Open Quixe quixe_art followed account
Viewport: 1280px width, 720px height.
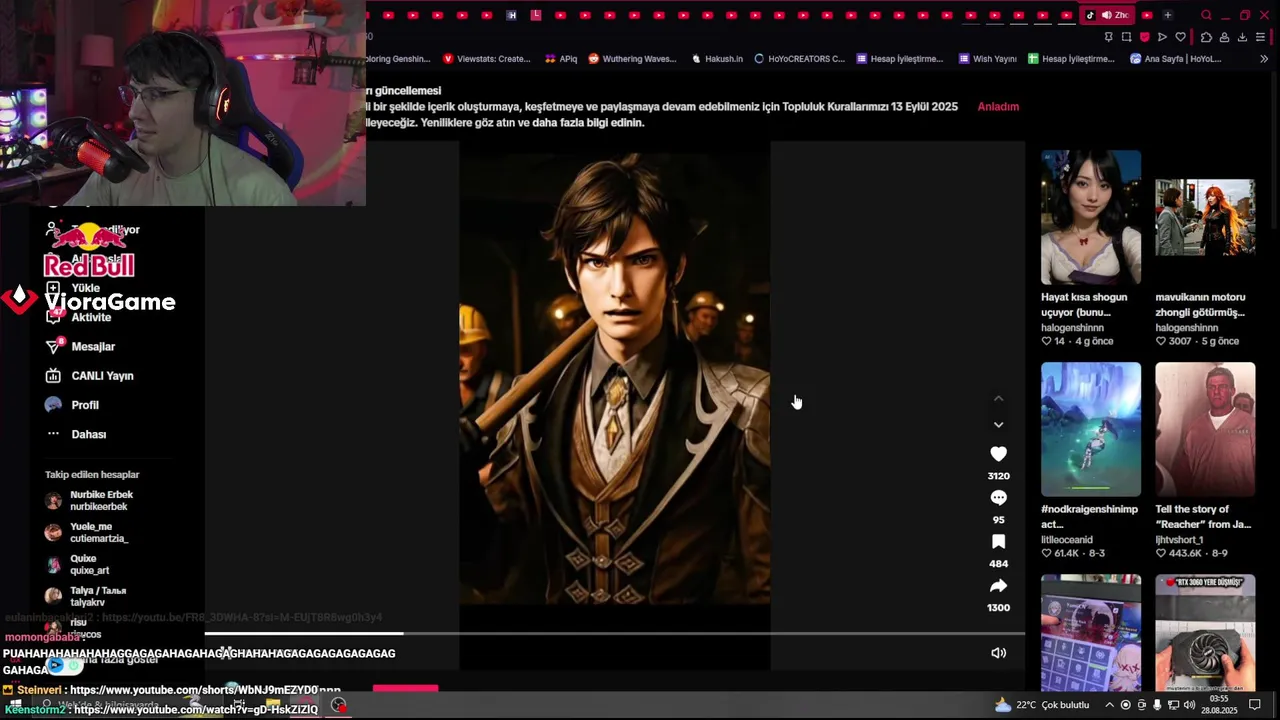[78, 564]
